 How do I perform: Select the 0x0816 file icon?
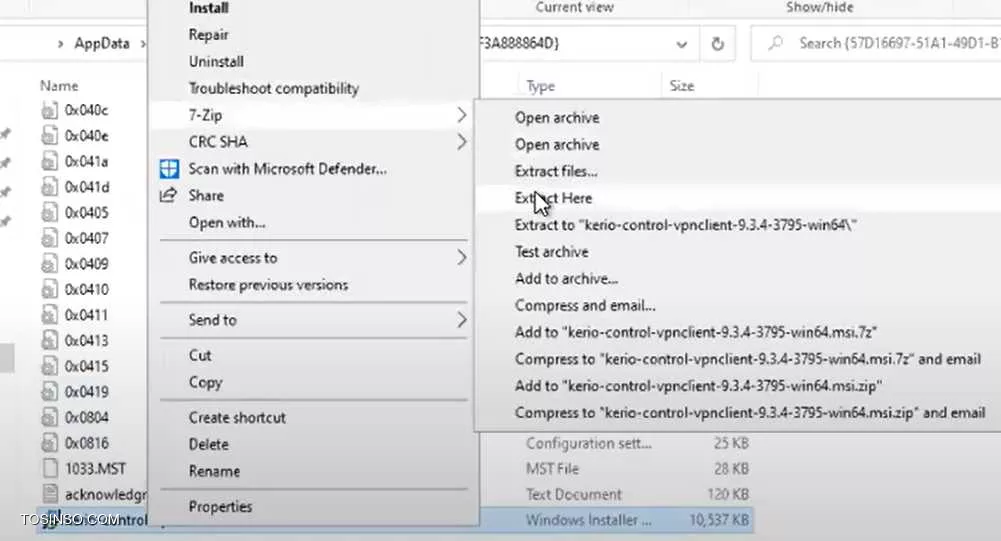pyautogui.click(x=49, y=443)
